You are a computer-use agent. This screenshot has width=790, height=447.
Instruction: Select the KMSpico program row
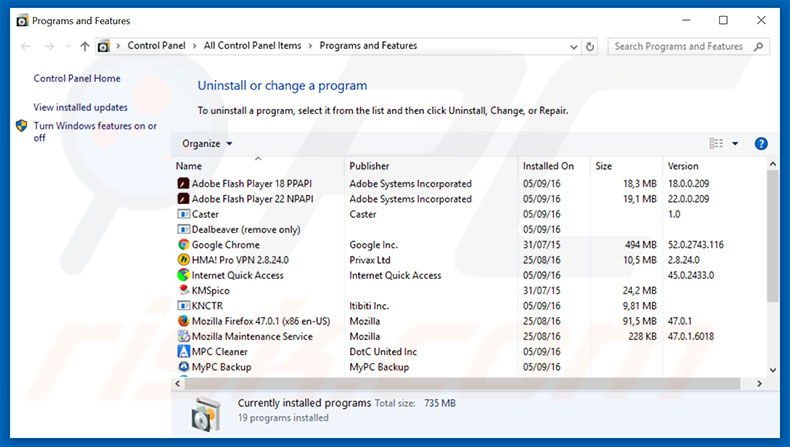(470, 290)
